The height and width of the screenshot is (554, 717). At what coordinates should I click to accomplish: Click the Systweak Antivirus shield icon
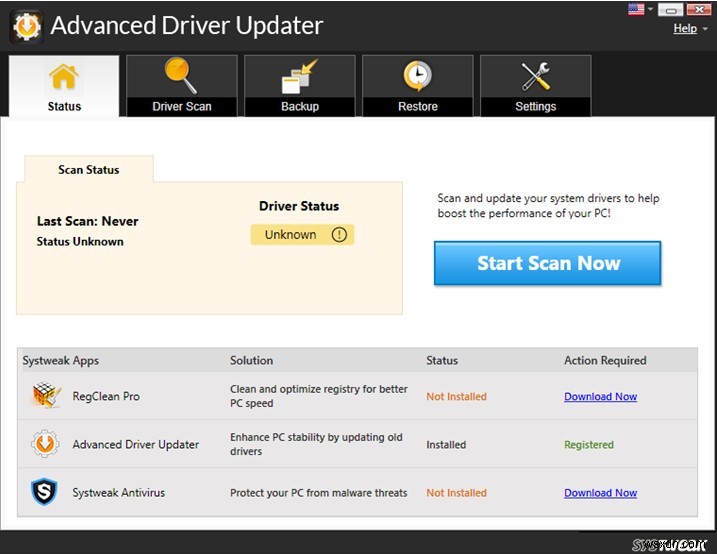(x=44, y=492)
